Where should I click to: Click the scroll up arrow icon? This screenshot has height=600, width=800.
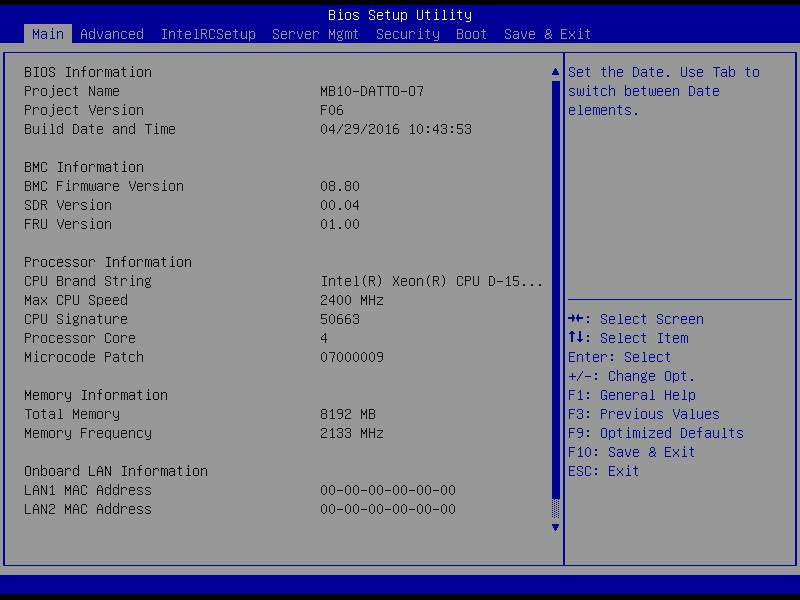[x=556, y=72]
